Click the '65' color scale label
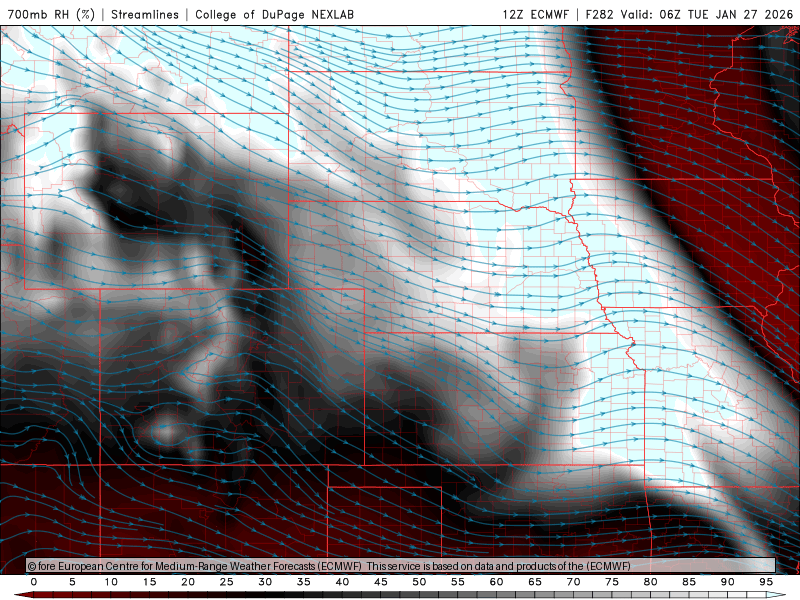Image resolution: width=800 pixels, height=600 pixels. (535, 582)
